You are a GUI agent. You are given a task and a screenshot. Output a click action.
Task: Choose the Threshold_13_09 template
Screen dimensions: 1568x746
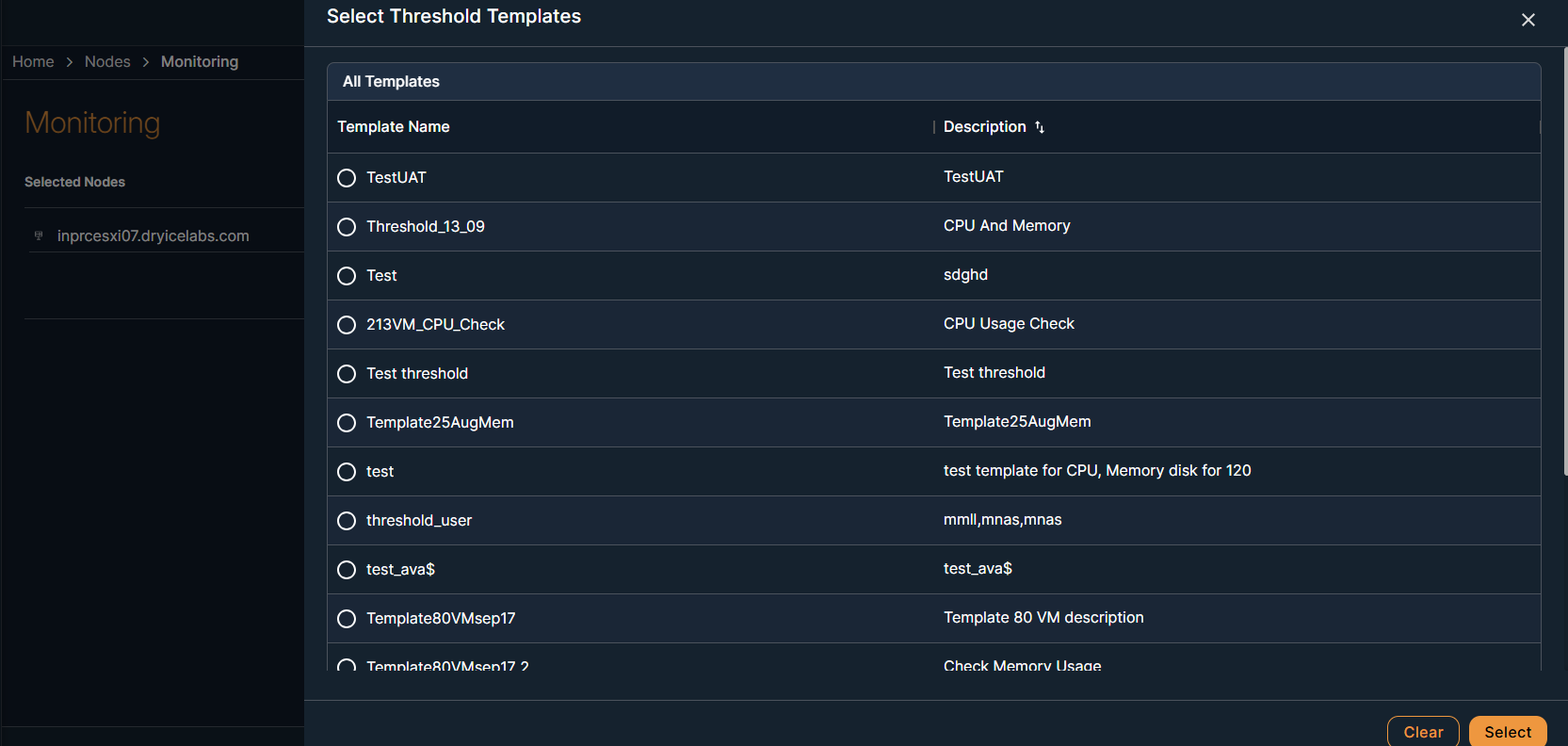point(347,227)
